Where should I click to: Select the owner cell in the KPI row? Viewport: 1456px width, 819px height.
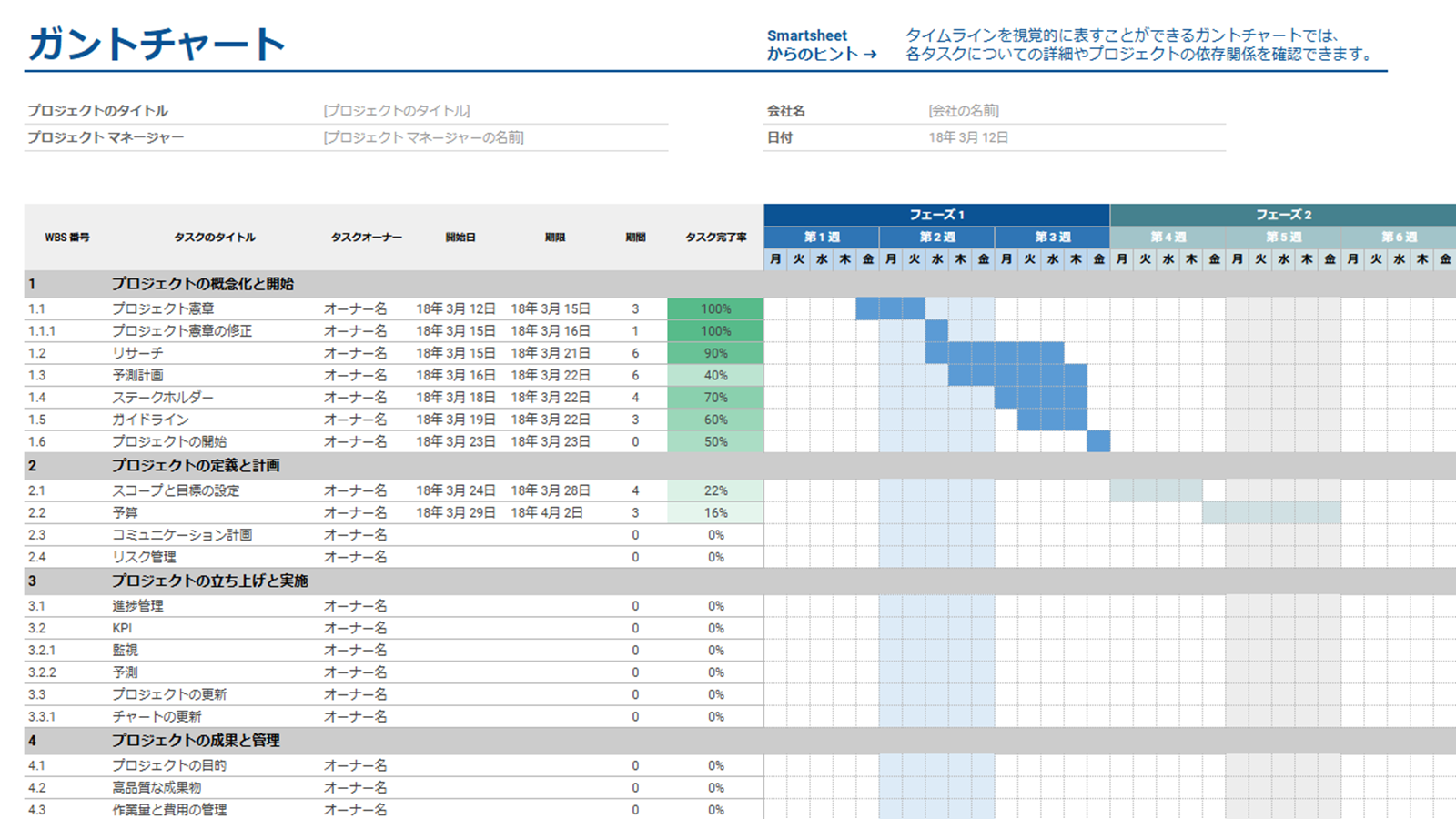pyautogui.click(x=355, y=629)
